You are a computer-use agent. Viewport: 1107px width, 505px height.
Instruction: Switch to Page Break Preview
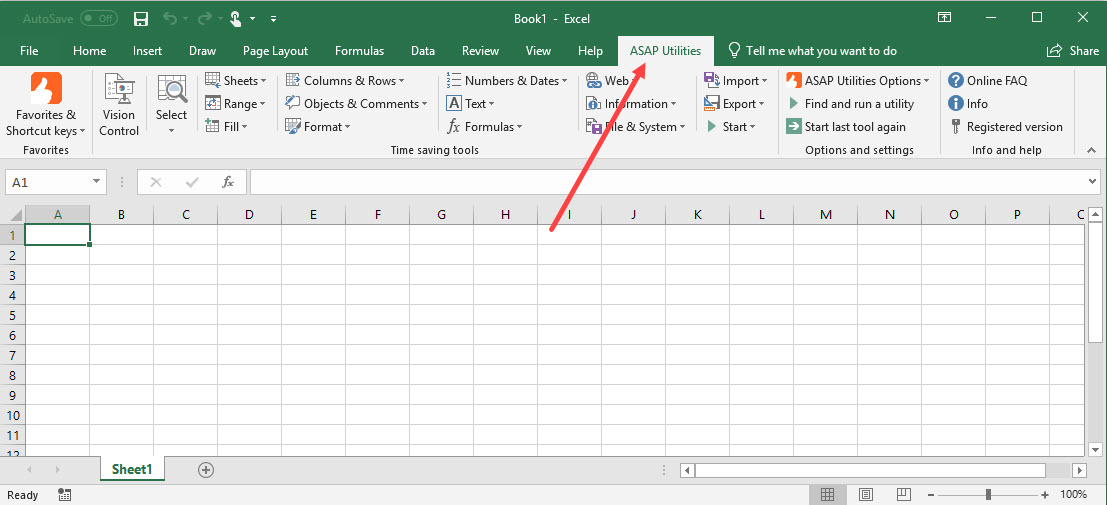point(904,494)
